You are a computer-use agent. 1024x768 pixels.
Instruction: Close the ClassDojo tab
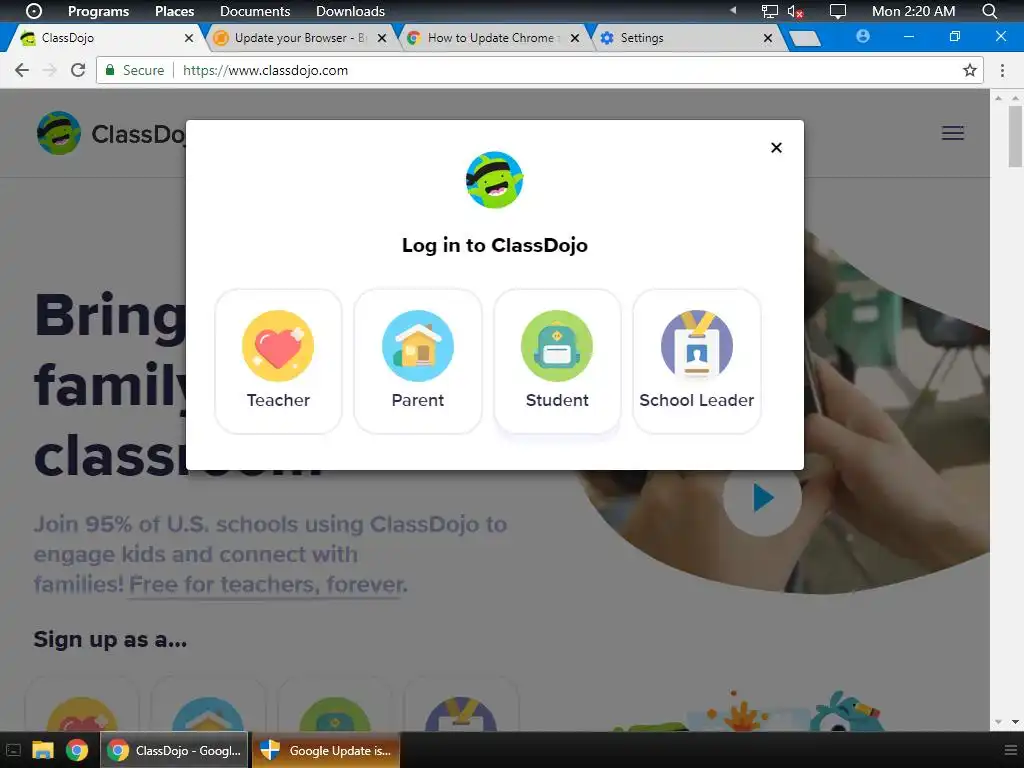tap(189, 38)
